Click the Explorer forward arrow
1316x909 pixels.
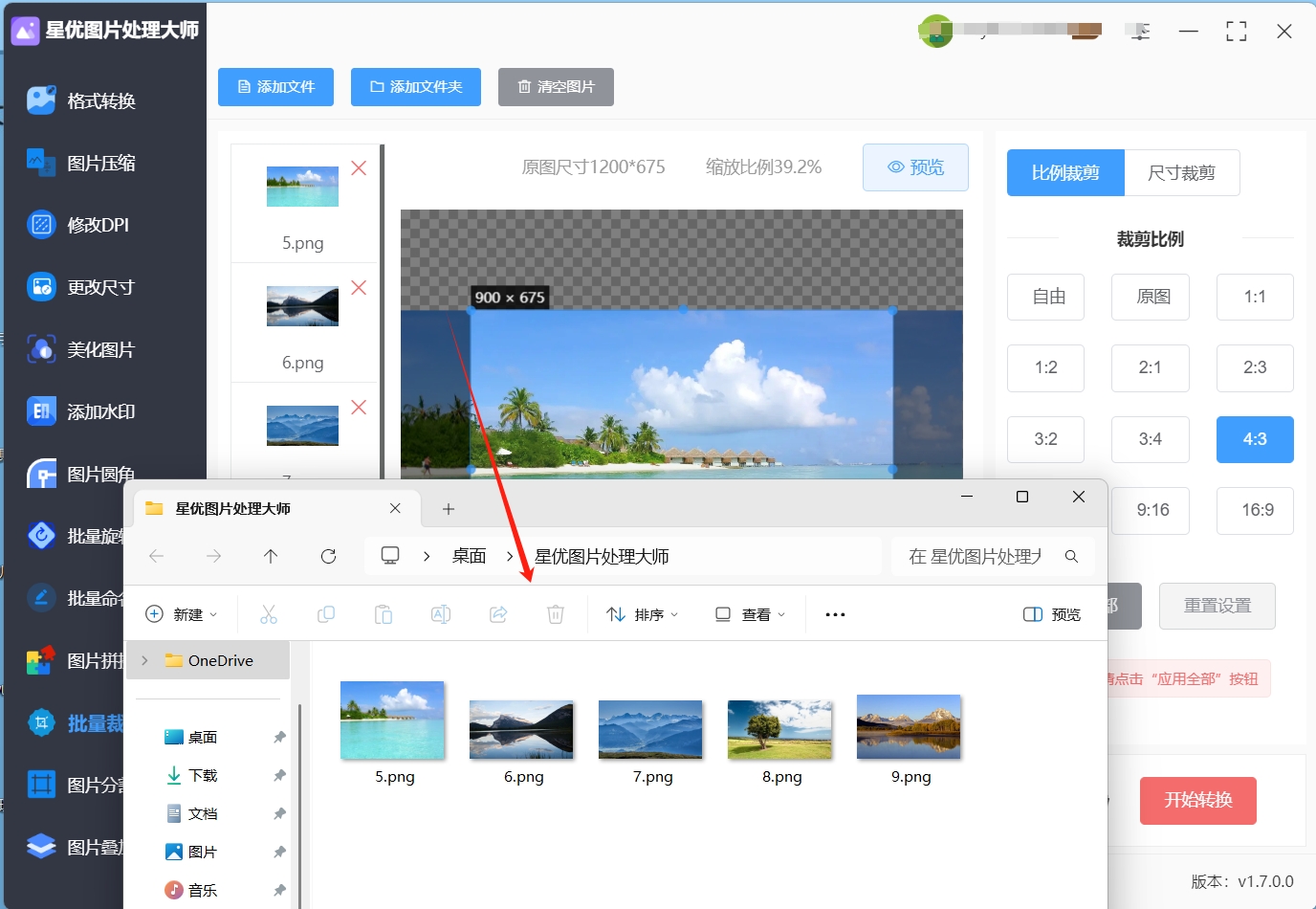point(214,556)
